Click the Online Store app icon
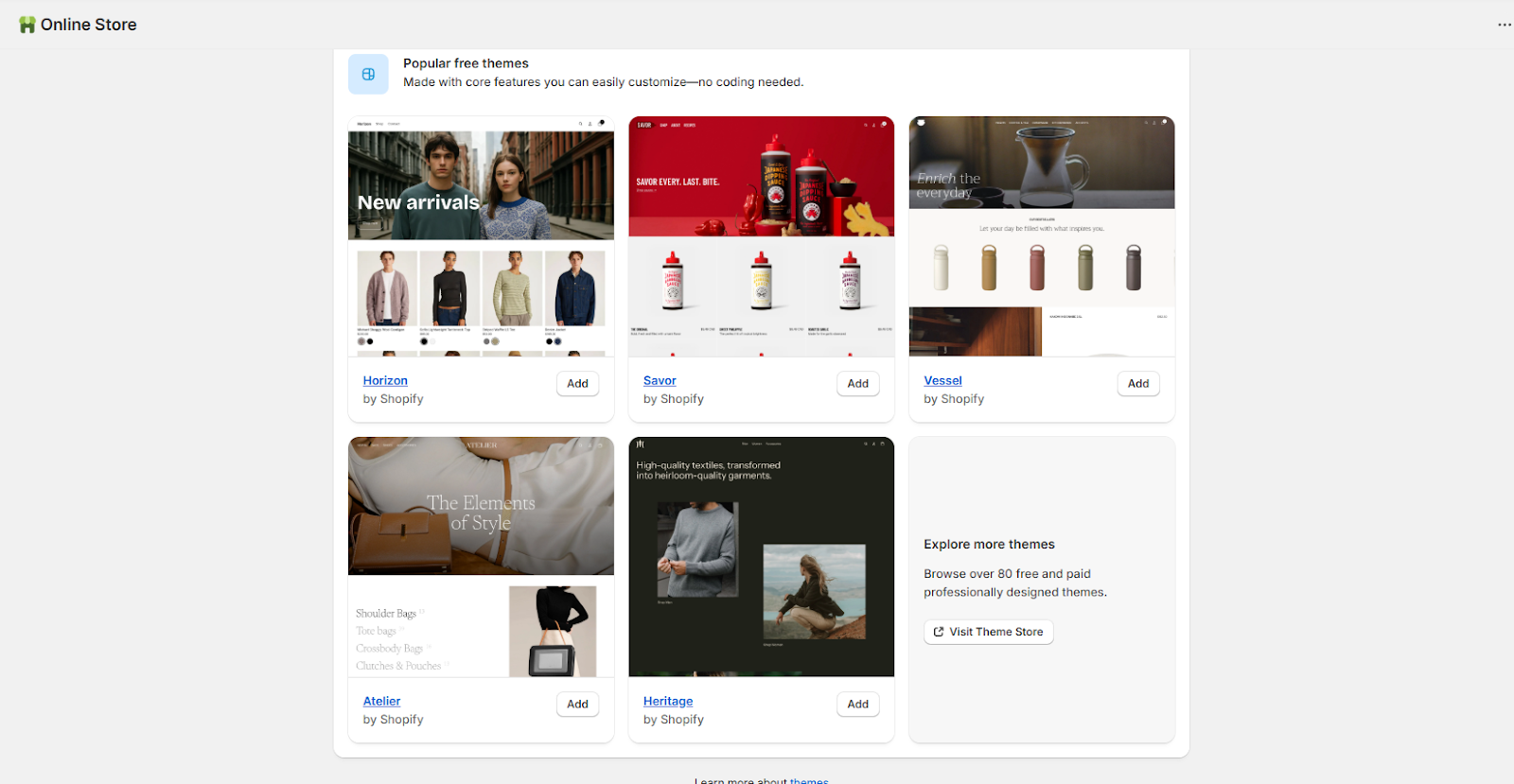Screen dimensions: 1514x784 click(27, 25)
